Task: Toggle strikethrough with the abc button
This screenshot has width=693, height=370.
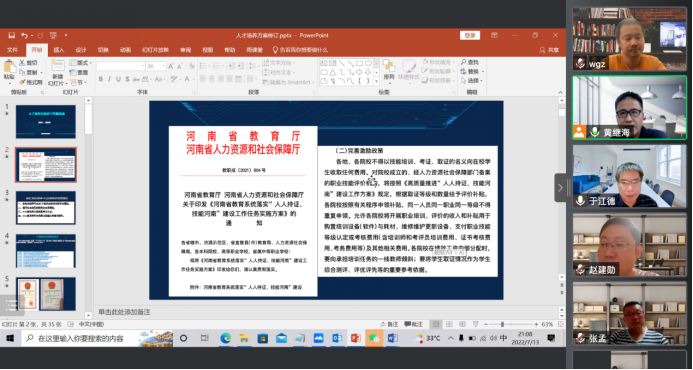Action: 136,79
